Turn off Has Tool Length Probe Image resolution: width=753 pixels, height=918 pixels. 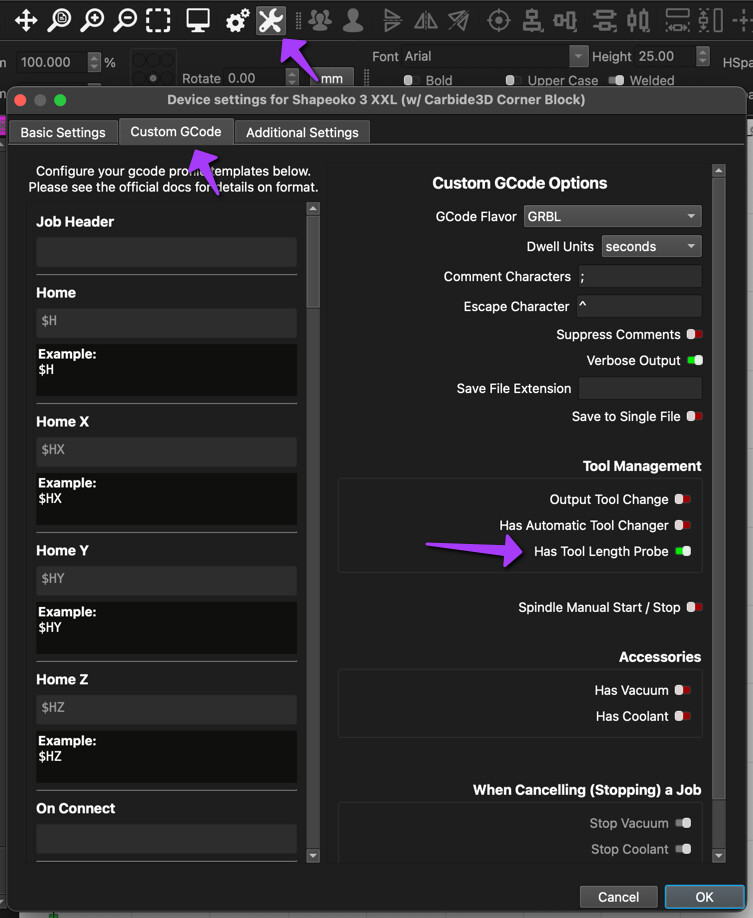tap(683, 551)
